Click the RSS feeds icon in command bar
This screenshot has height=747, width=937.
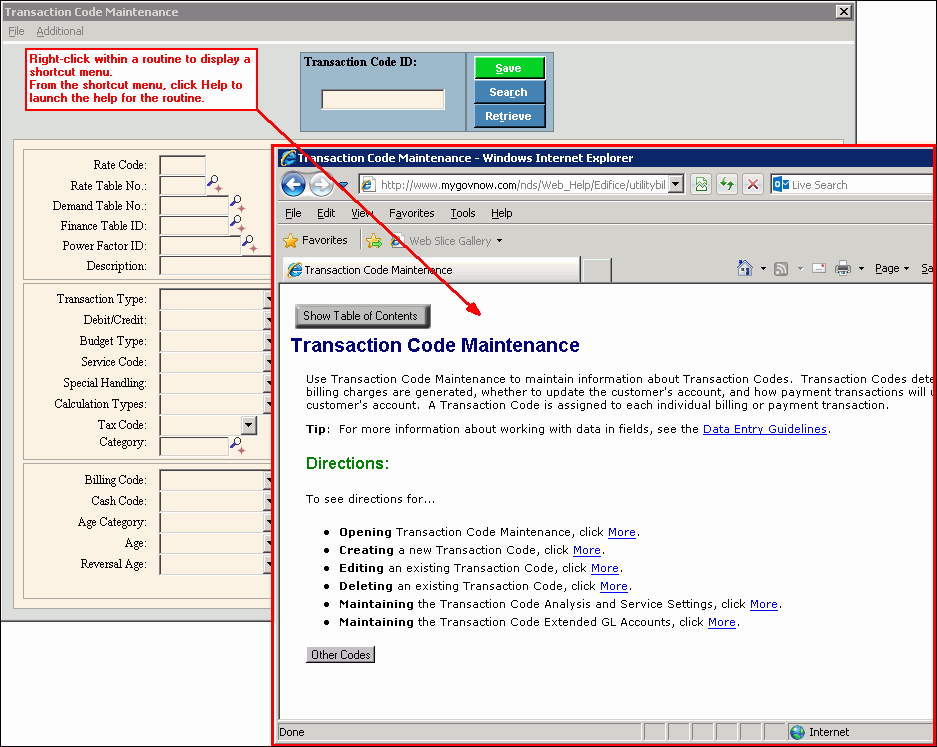[780, 269]
